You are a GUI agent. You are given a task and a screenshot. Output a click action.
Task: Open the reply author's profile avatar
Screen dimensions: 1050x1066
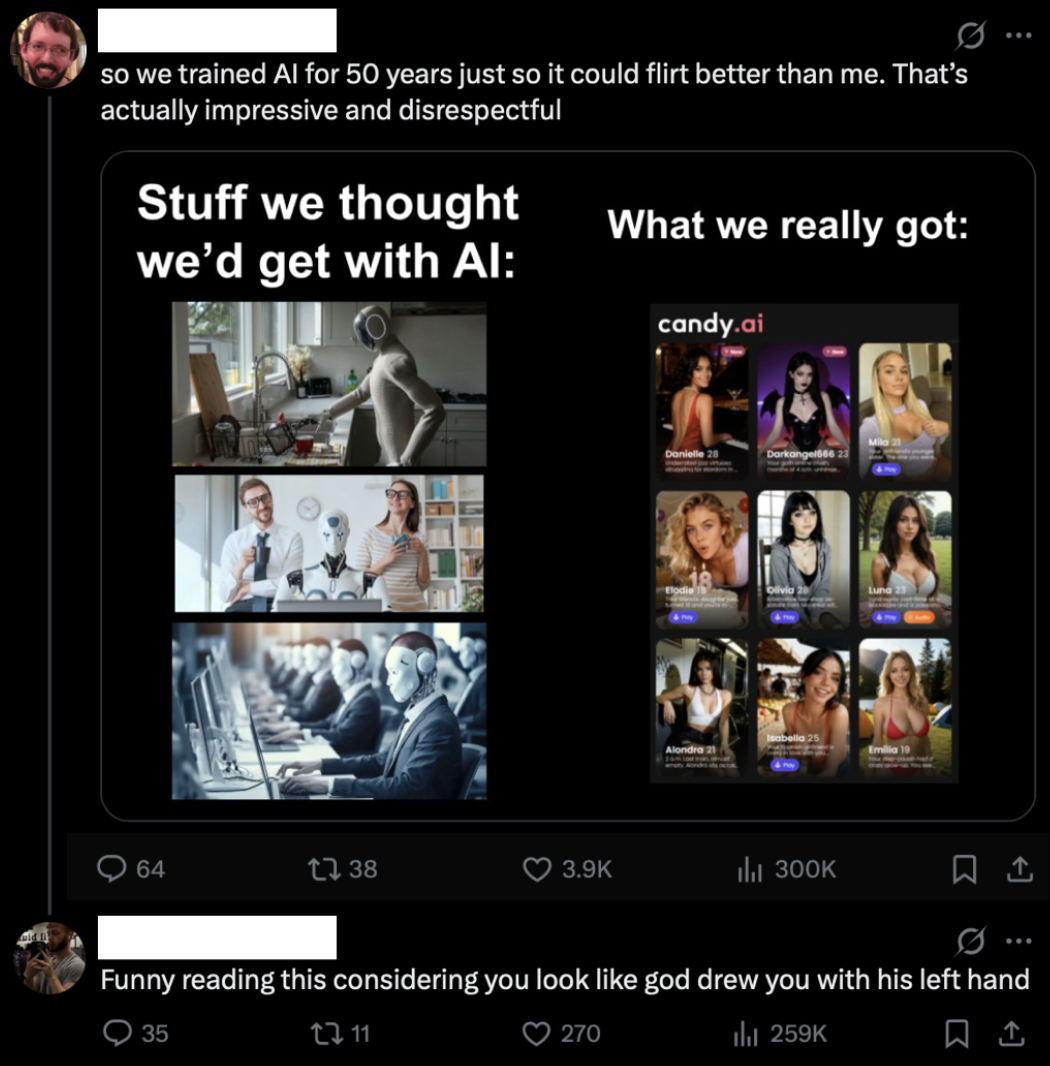(x=48, y=957)
